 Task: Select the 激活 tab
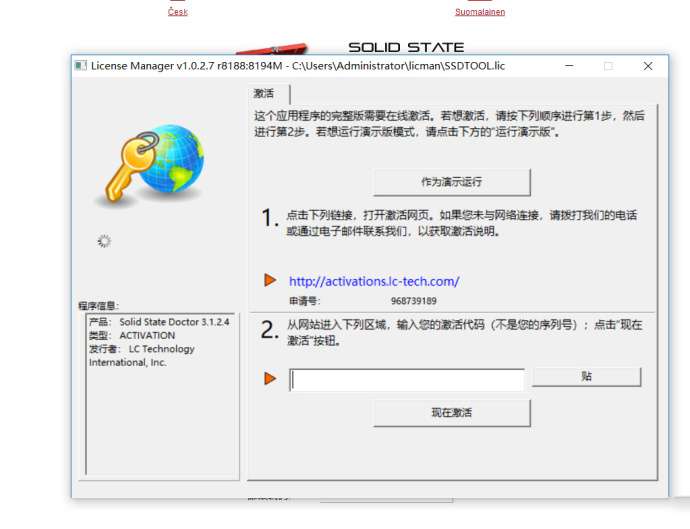pos(264,93)
